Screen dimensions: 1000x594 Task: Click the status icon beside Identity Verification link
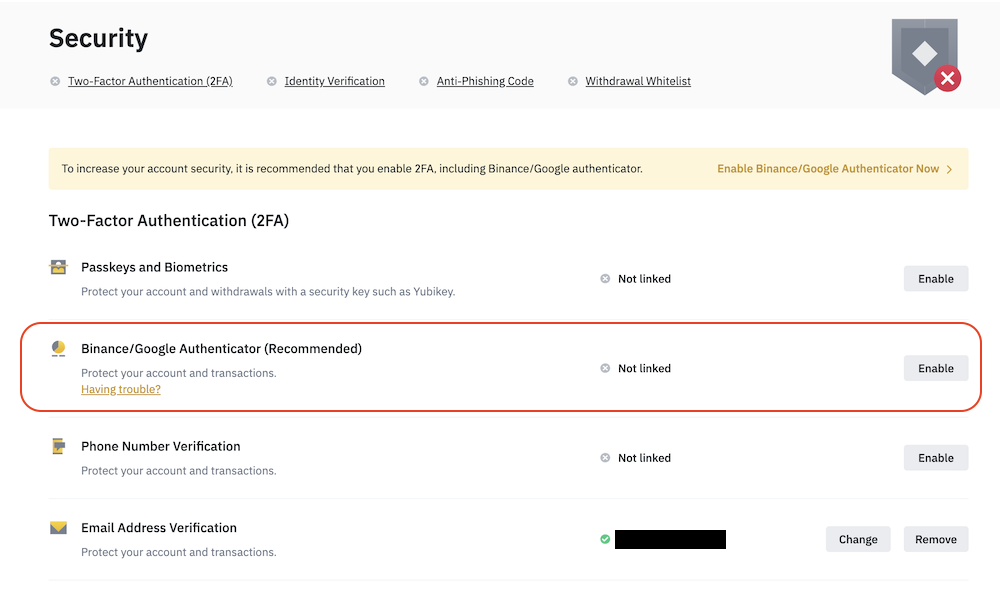click(x=272, y=81)
